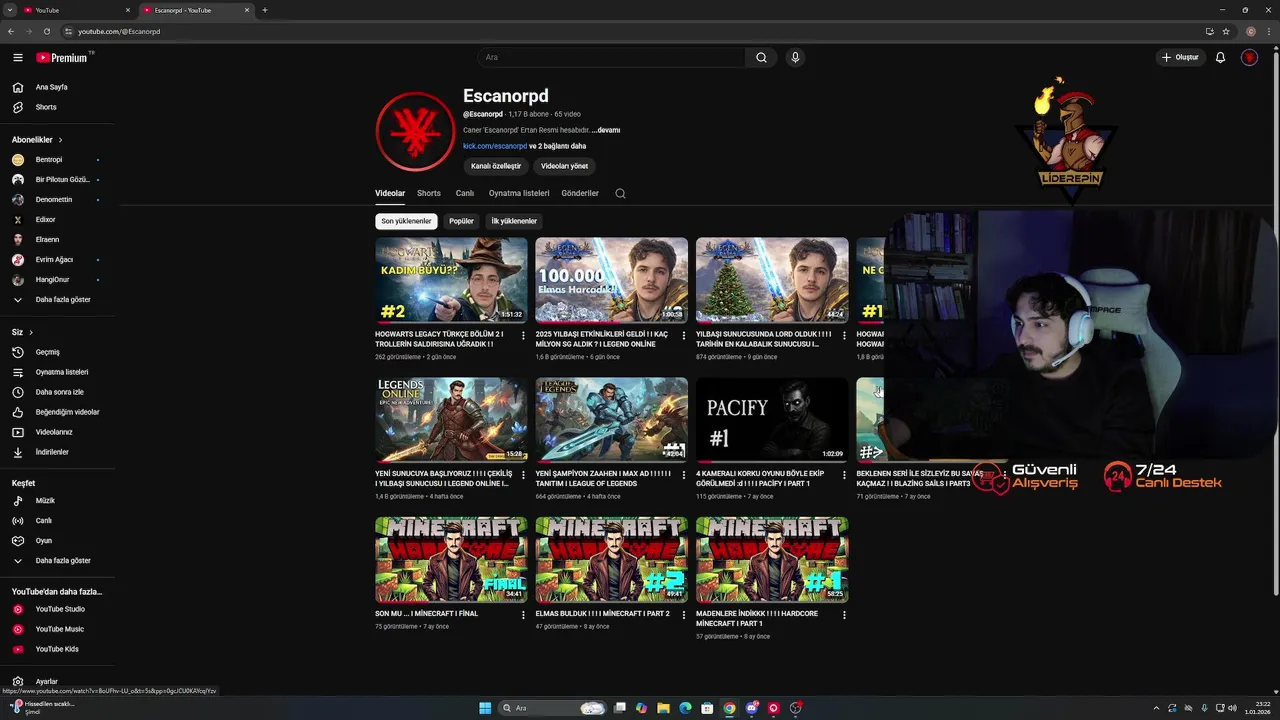Open Minecraft Hardcore FINAL thumbnail
Screen dimensions: 1280x720
451,559
